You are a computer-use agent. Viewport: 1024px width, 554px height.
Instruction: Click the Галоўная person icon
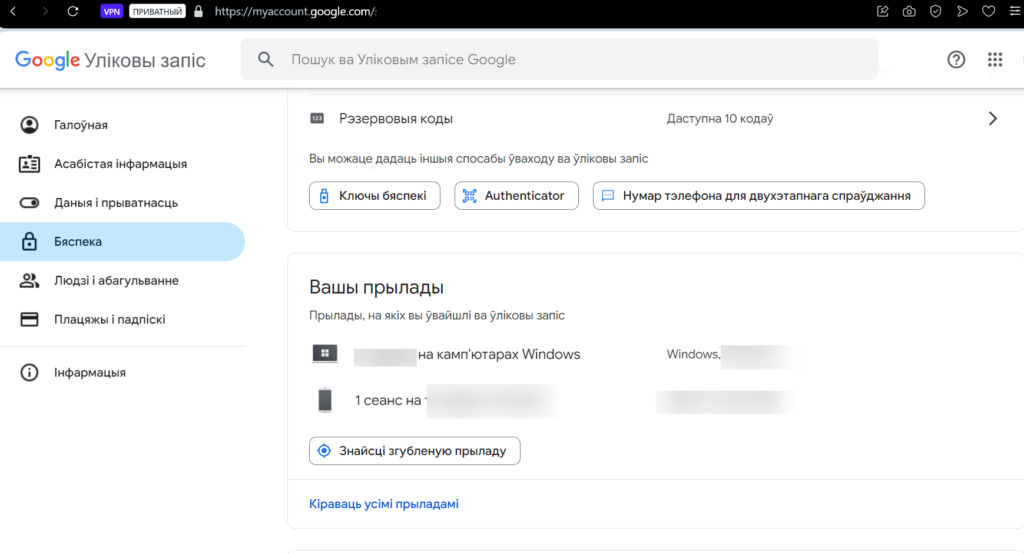click(x=29, y=125)
